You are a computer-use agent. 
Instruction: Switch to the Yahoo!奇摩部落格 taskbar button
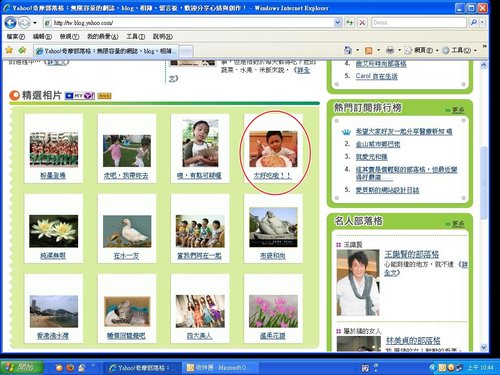click(142, 368)
